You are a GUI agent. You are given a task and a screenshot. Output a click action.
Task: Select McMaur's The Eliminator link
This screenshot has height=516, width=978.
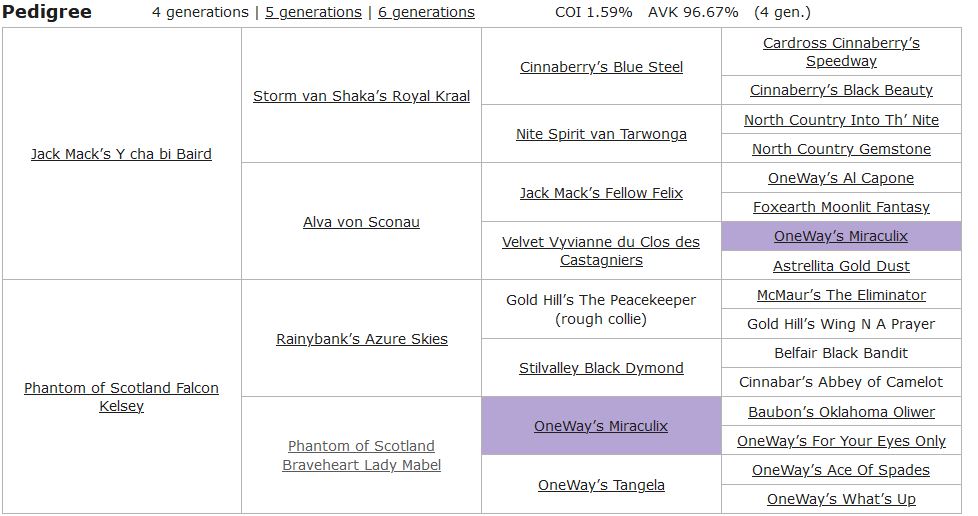(841, 295)
